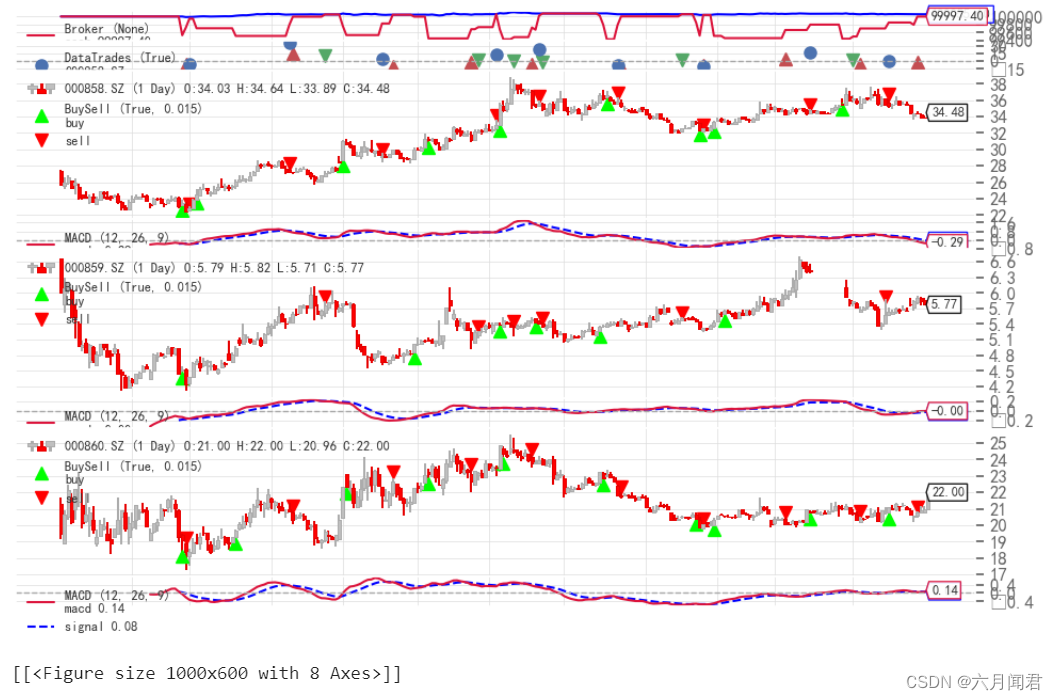Click the 99997.40 broker value tag

point(957,16)
